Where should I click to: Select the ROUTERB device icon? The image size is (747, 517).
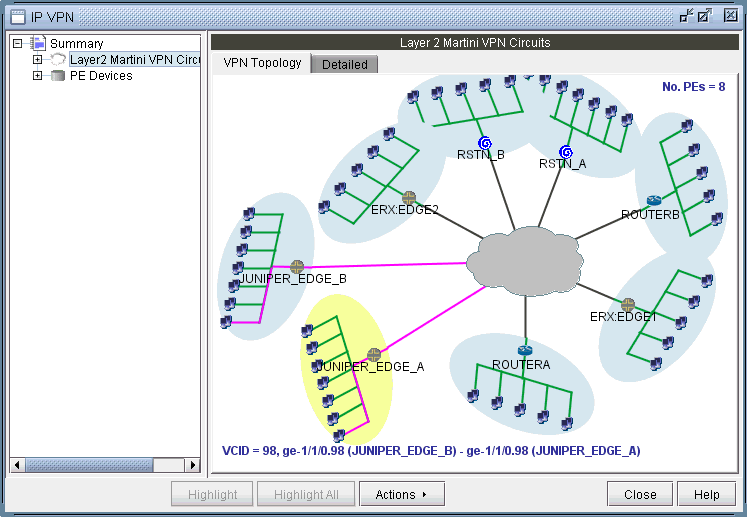coord(653,201)
